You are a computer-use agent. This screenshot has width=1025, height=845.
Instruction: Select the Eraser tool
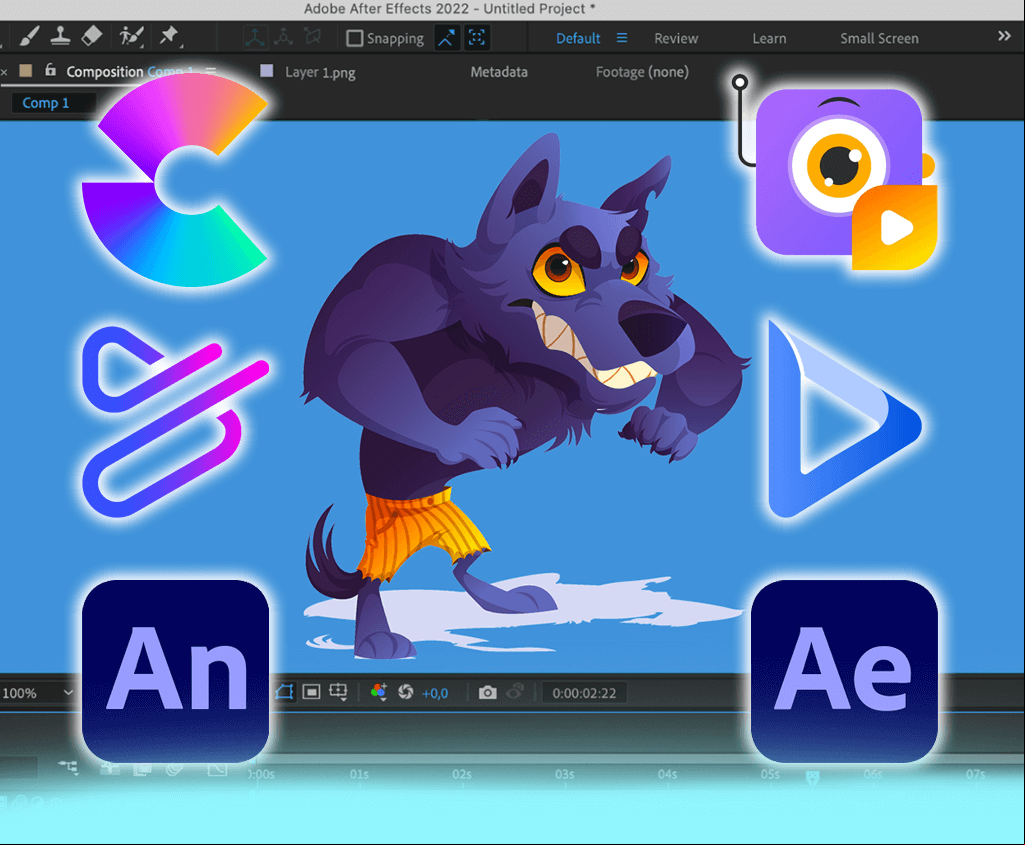click(92, 36)
